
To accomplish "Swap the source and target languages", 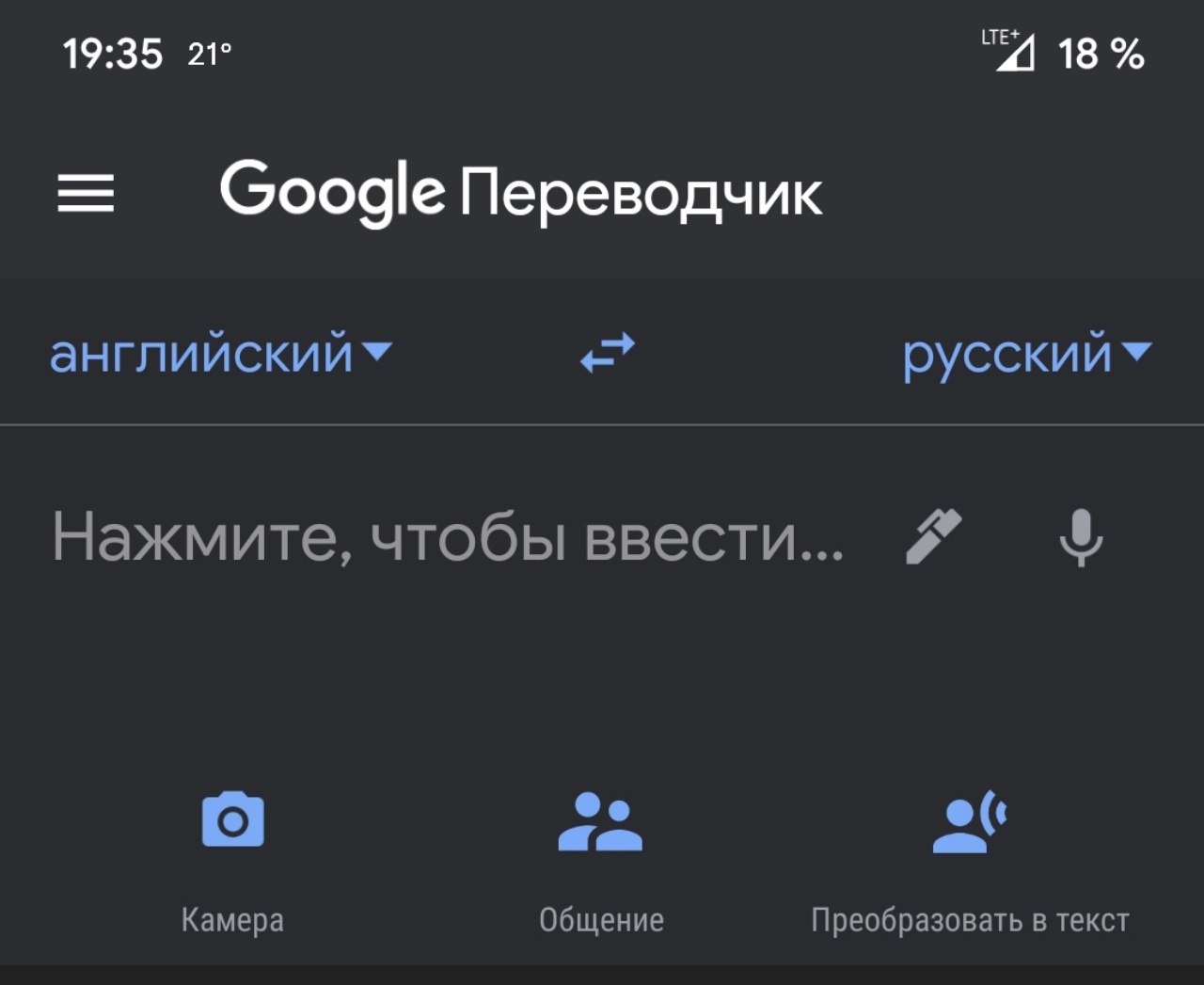I will tap(608, 354).
